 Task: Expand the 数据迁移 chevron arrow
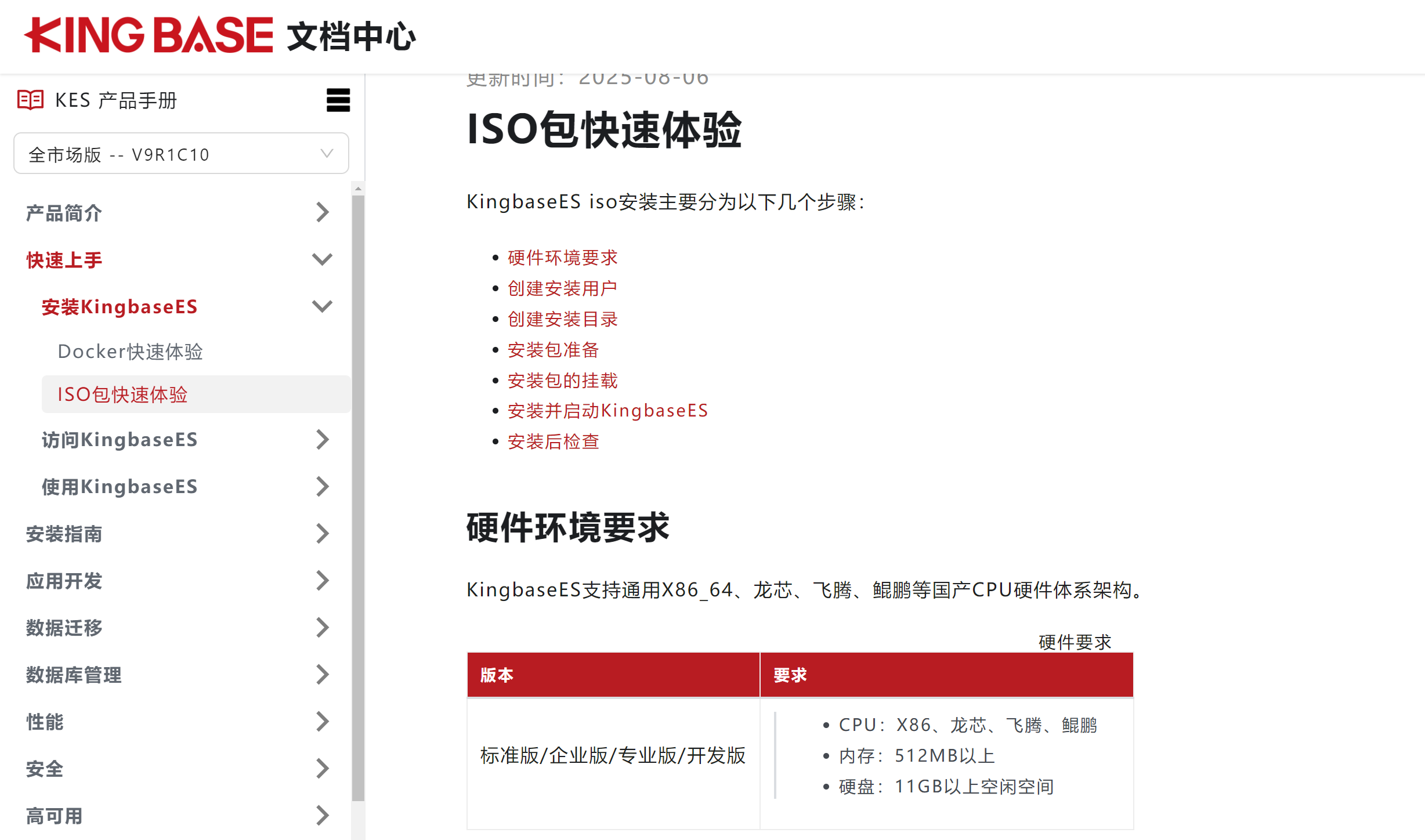[x=323, y=628]
